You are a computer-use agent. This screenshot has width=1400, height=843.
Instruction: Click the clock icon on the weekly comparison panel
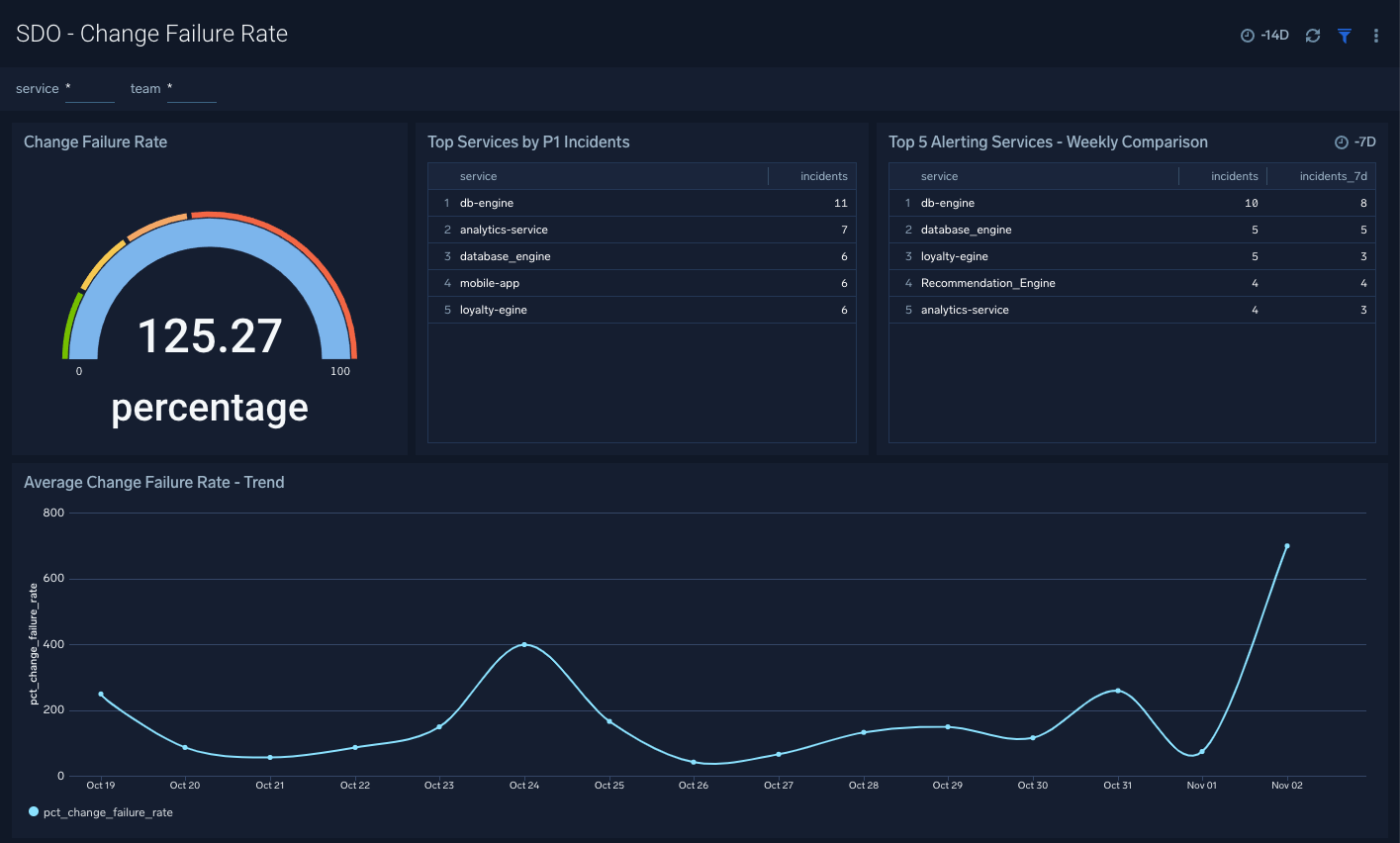point(1342,141)
